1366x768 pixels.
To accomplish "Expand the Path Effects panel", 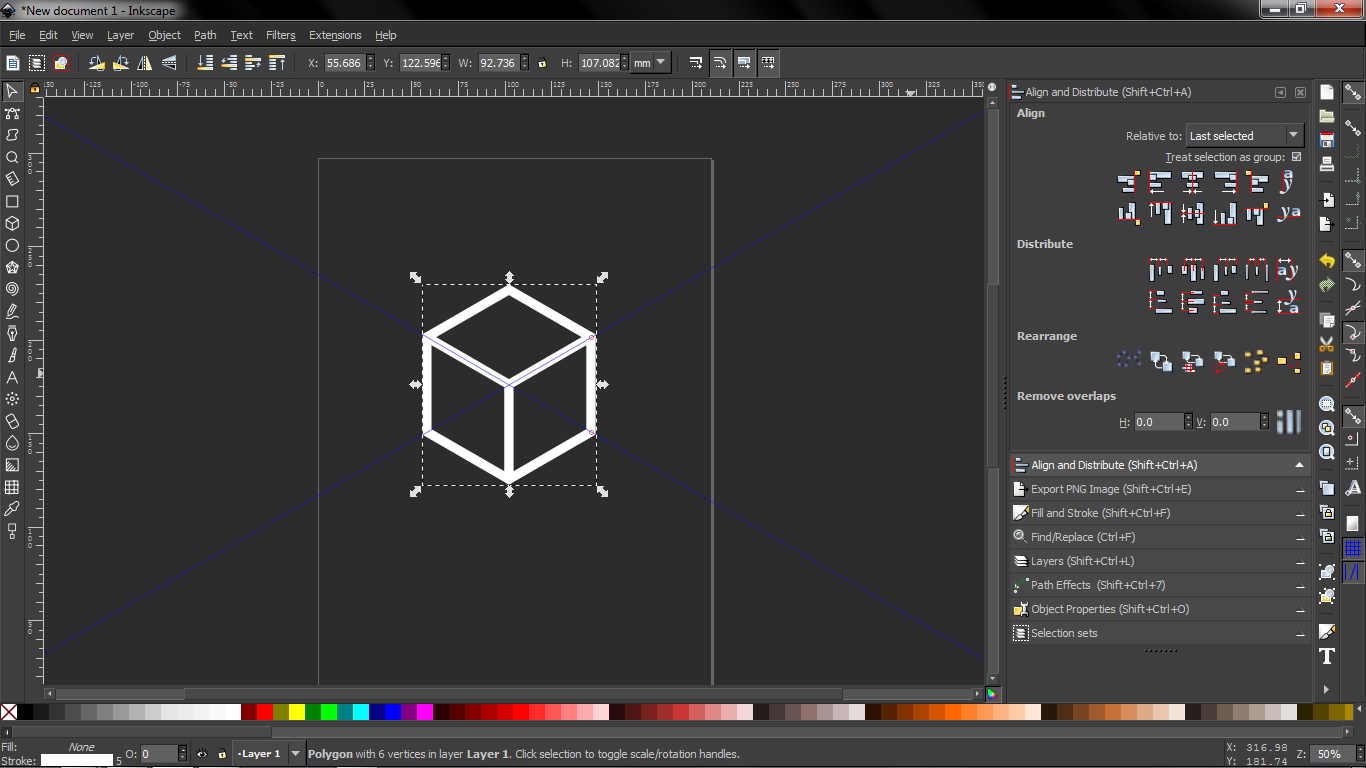I will point(1160,585).
